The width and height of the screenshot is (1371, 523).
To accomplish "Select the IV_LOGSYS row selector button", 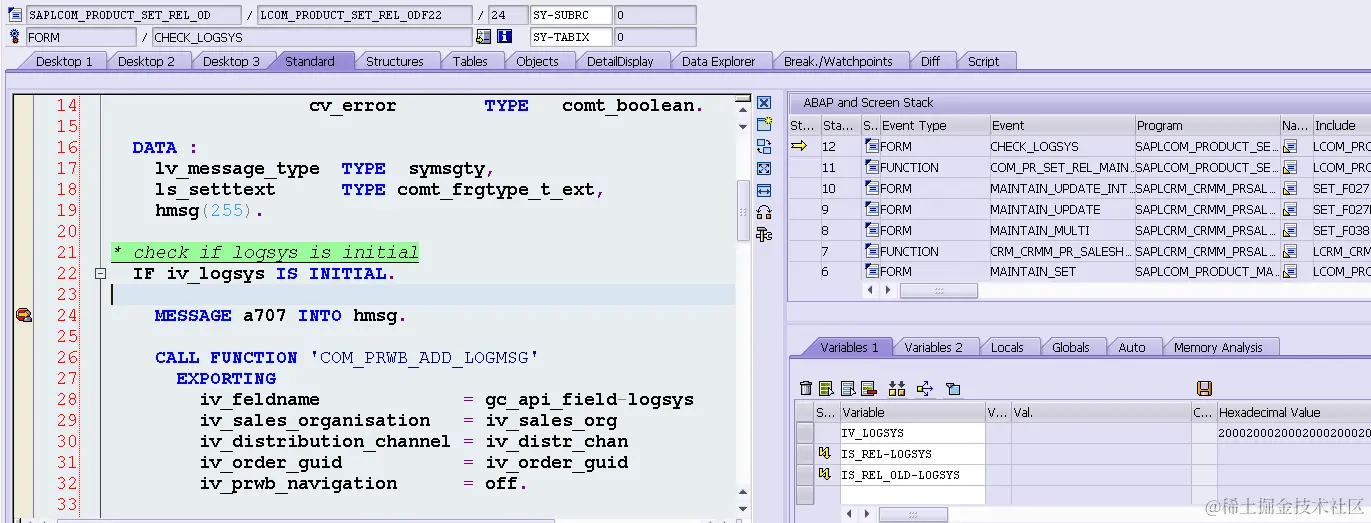I will click(804, 433).
